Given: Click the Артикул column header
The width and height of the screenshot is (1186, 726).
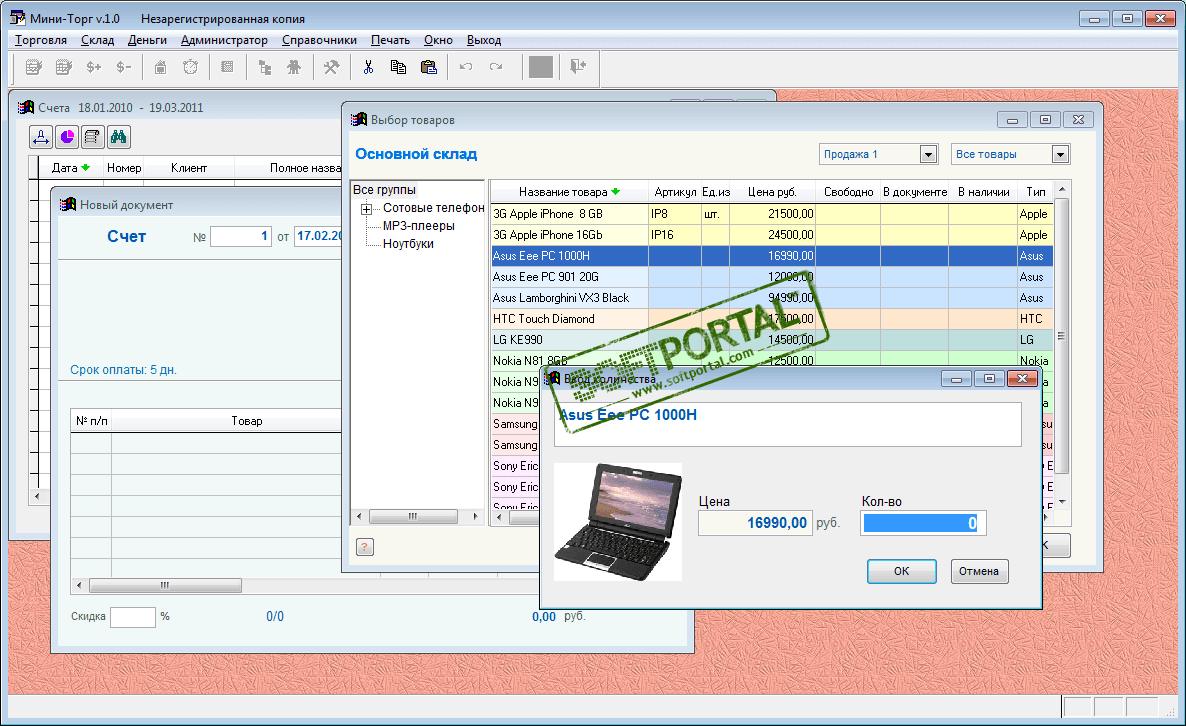Looking at the screenshot, I should [x=675, y=192].
